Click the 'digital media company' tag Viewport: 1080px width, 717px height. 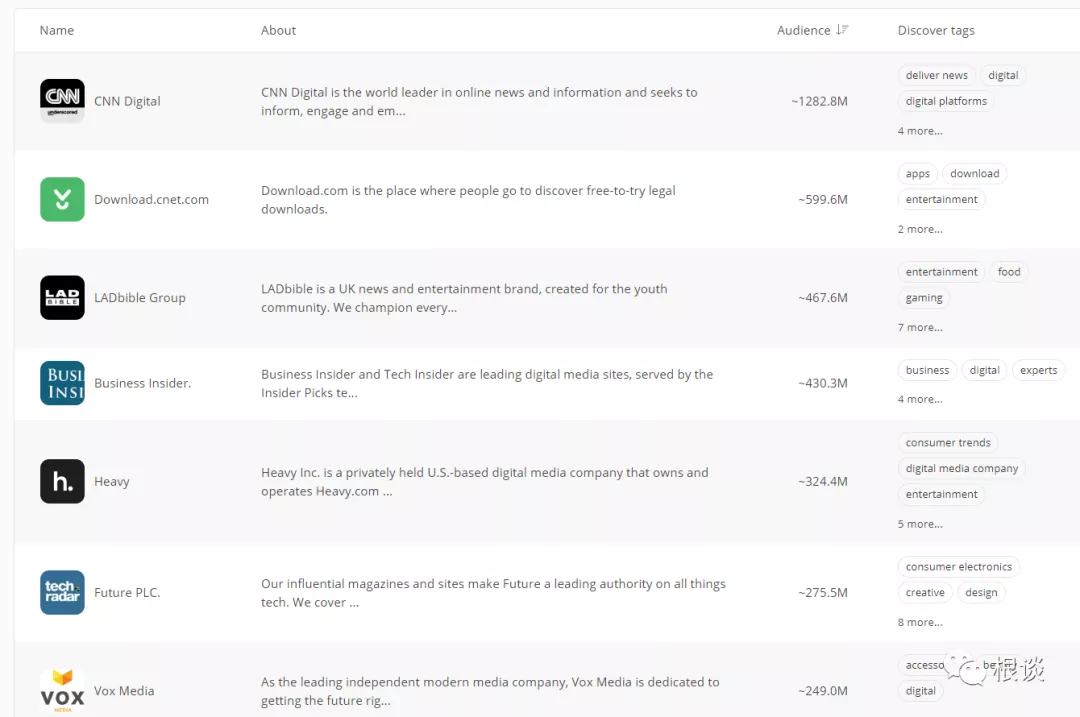tap(962, 468)
